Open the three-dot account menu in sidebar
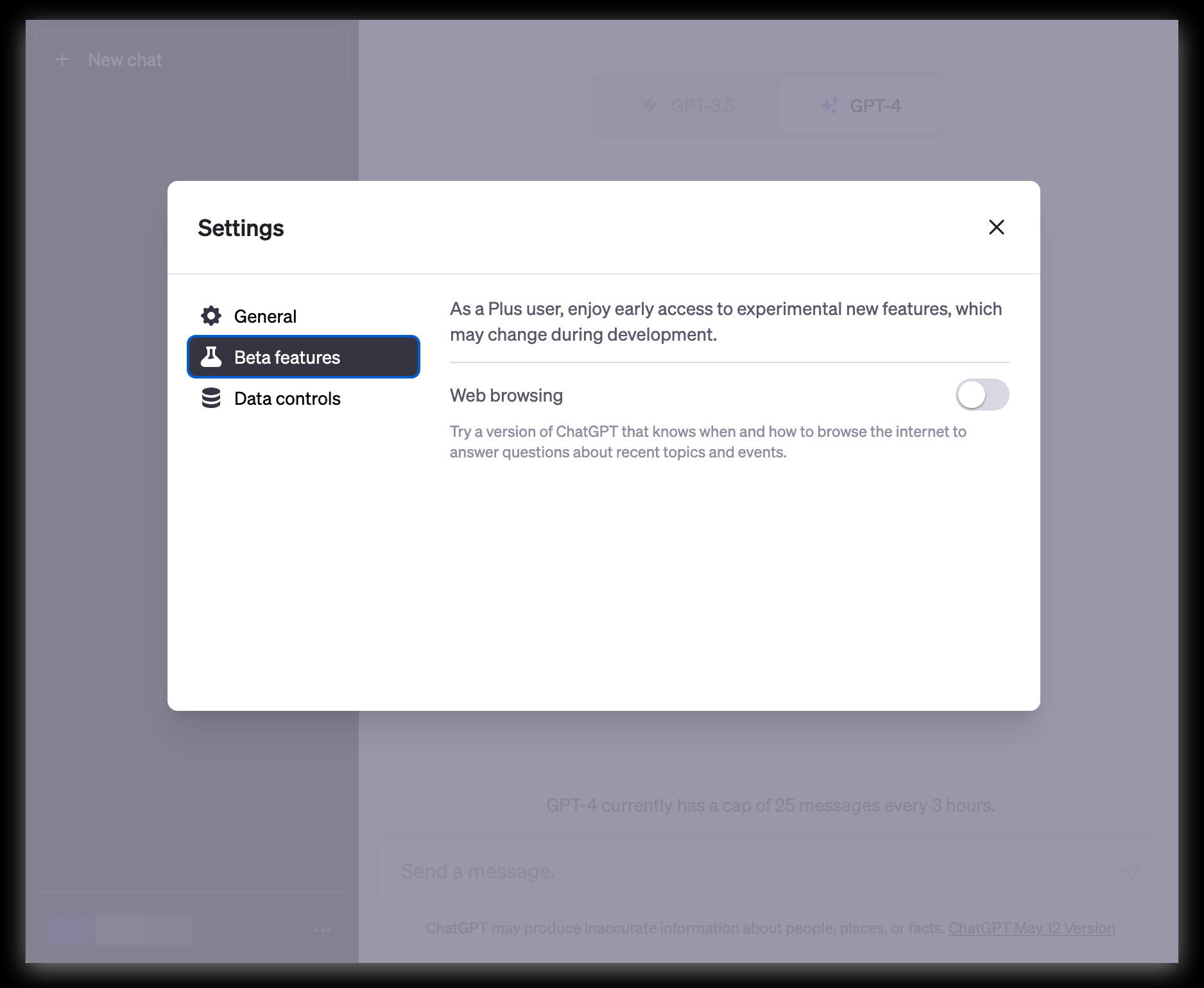 click(x=323, y=930)
